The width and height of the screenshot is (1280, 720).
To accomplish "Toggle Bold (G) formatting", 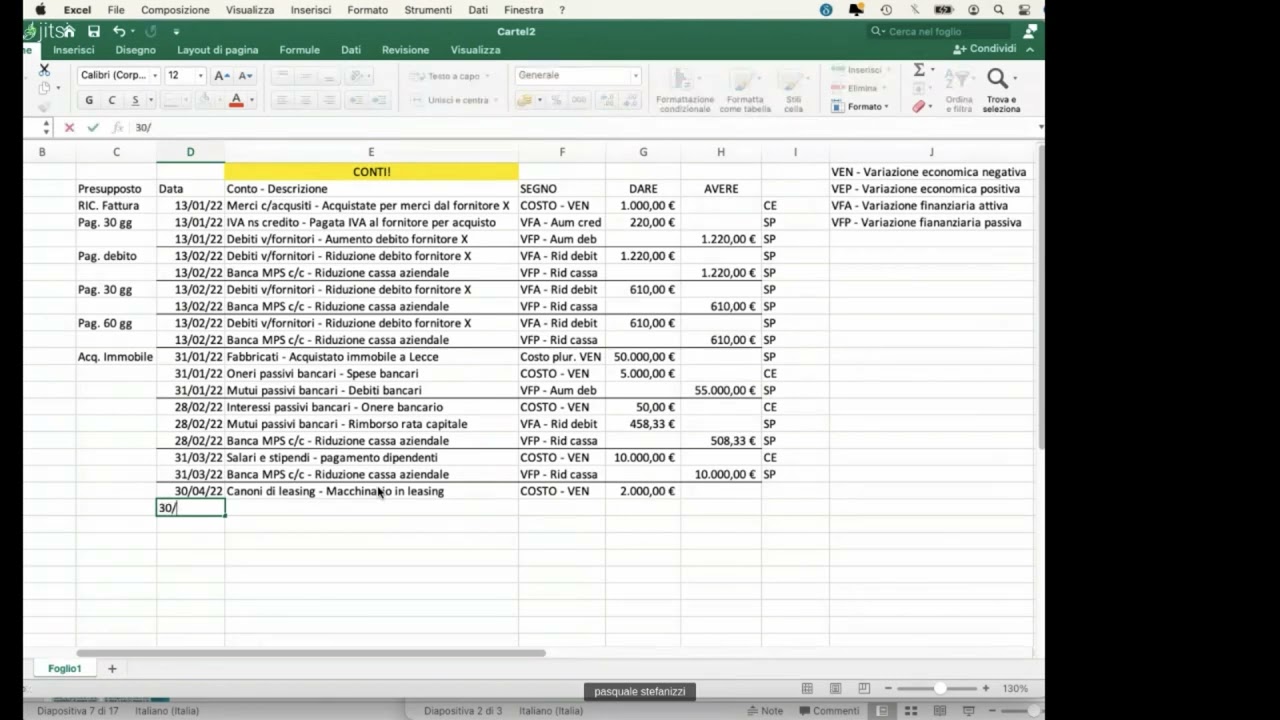I will 89,100.
